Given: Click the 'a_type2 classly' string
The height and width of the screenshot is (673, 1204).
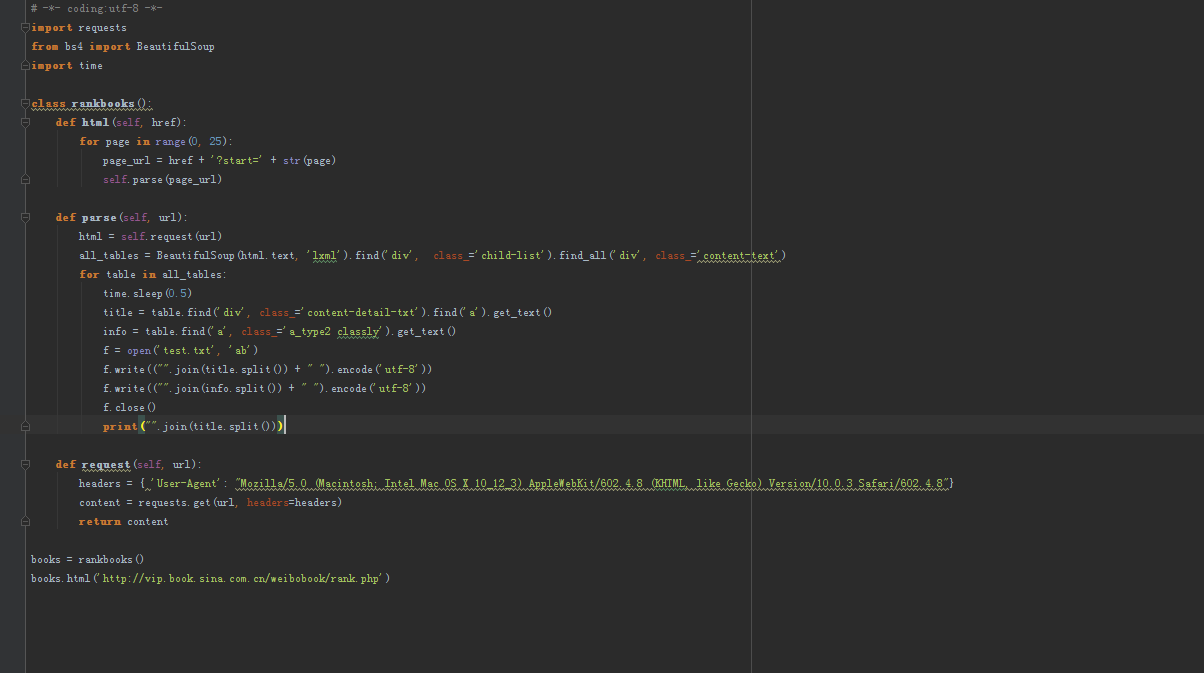Looking at the screenshot, I should 336,331.
